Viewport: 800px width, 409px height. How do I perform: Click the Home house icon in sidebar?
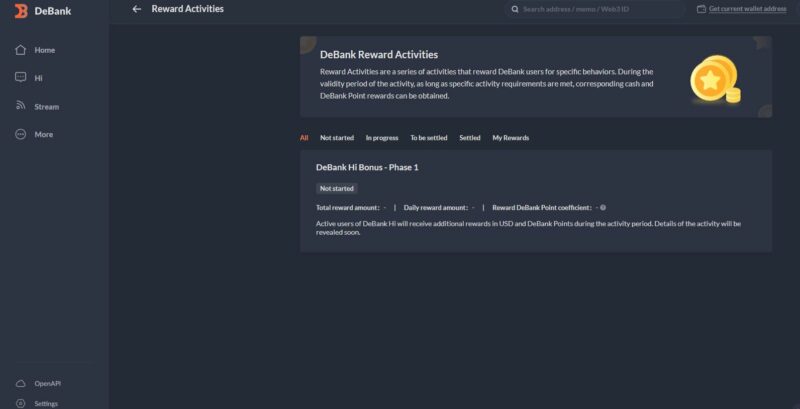coord(20,50)
